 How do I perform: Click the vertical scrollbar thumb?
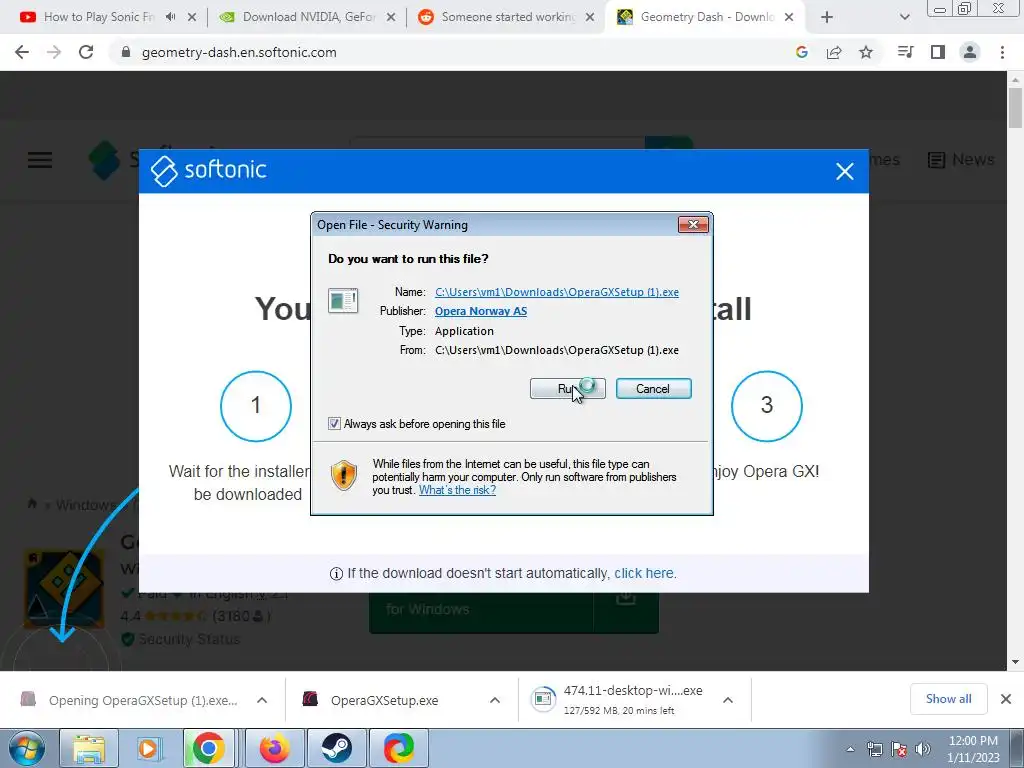click(x=1015, y=108)
